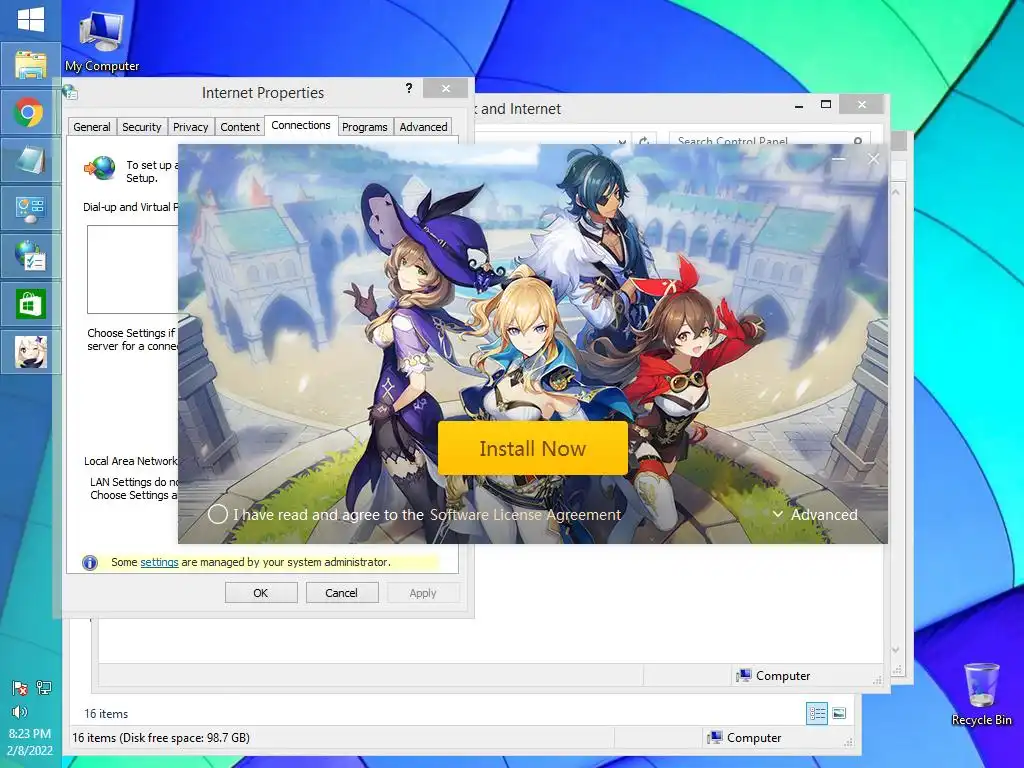Click the globe setup icon in Connections tab
This screenshot has height=768, width=1024.
pos(100,168)
